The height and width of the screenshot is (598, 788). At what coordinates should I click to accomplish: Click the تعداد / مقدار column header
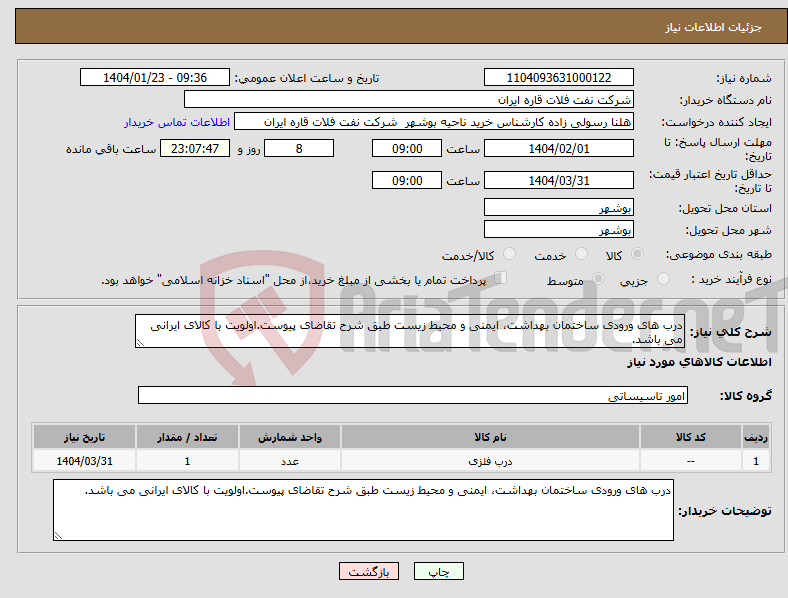(x=187, y=437)
